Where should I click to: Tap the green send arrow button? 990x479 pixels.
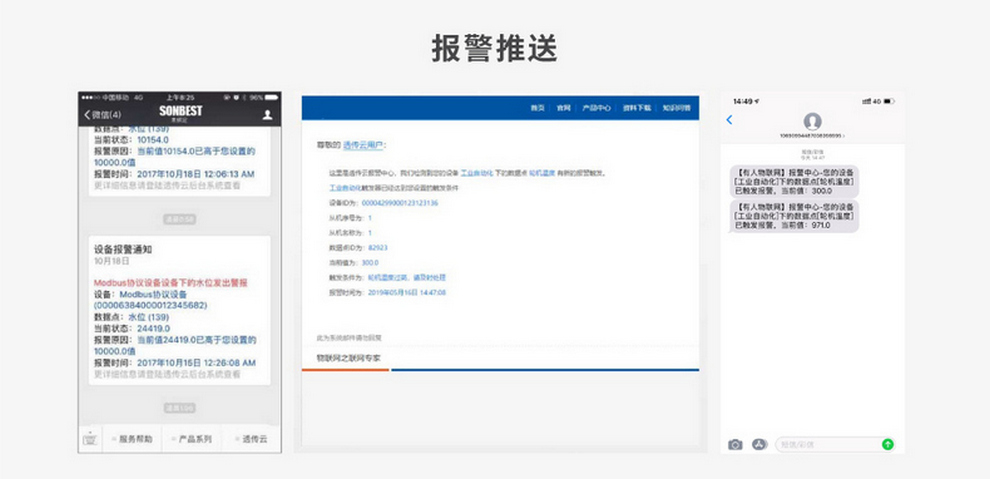pos(888,445)
